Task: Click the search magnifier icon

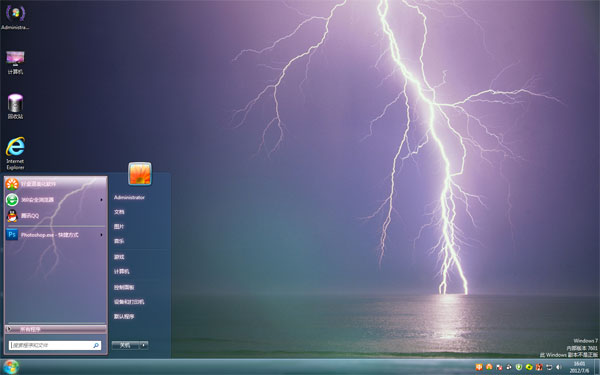Action: coord(96,345)
